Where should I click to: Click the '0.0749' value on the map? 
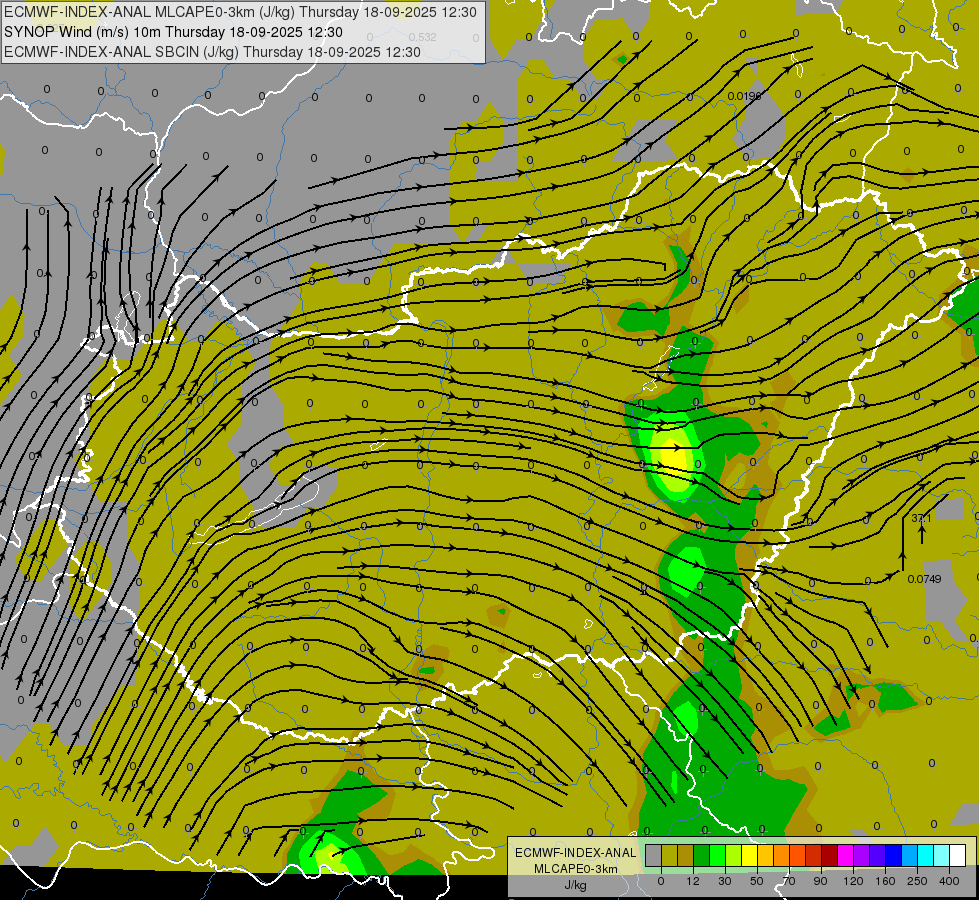924,579
